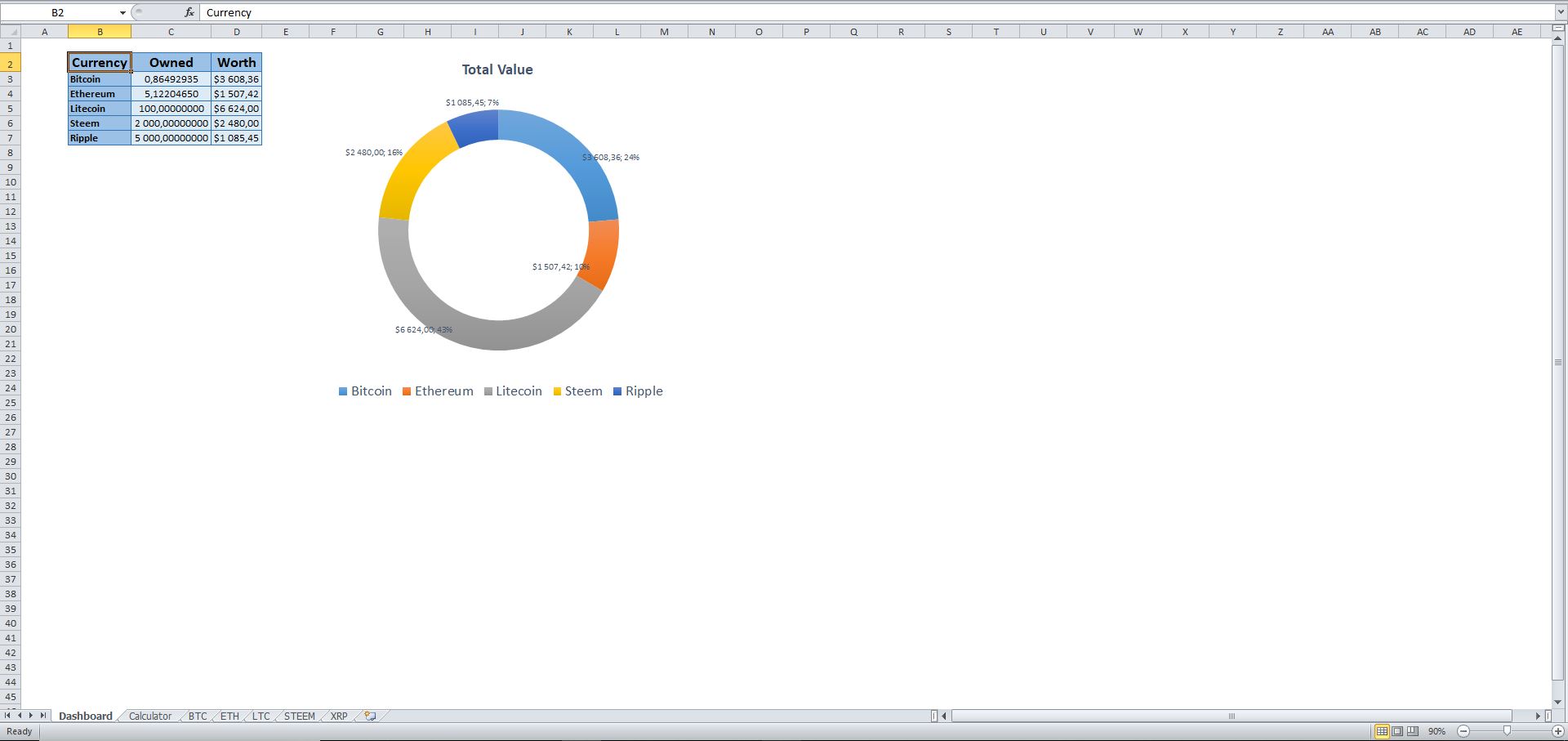The image size is (1568, 741).
Task: Select the Litecoin legend entry
Action: click(x=513, y=391)
